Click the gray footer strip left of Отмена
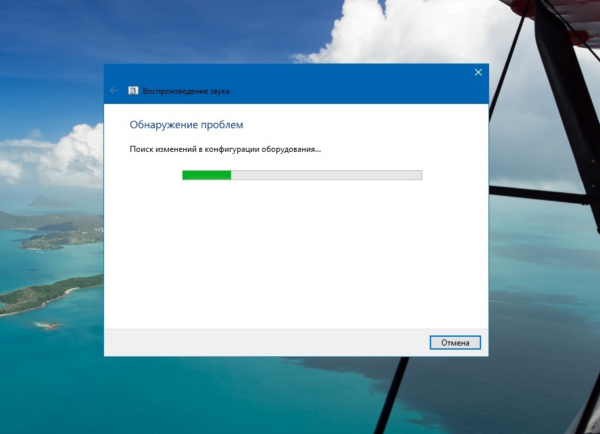The width and height of the screenshot is (600, 434). point(260,342)
